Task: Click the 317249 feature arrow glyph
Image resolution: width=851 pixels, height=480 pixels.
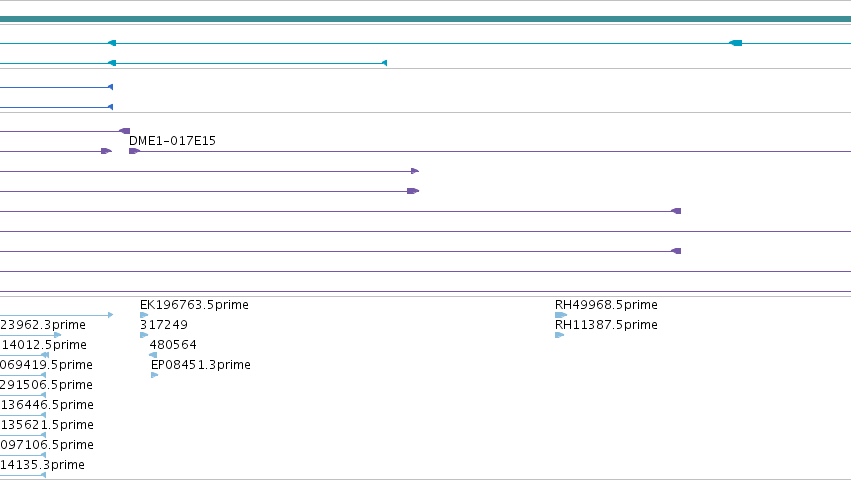Action: click(144, 335)
